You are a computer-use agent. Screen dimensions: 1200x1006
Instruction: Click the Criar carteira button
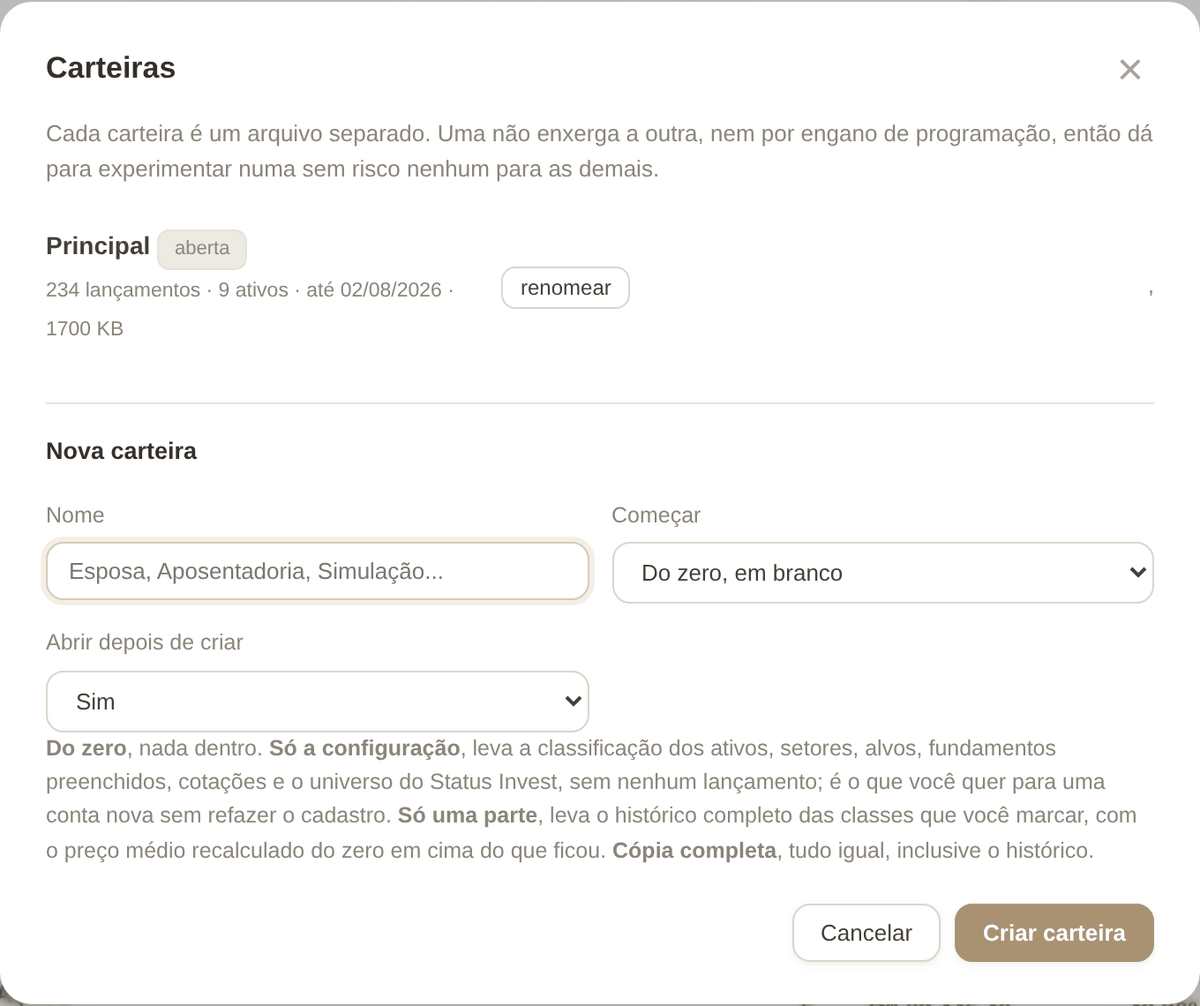click(1054, 933)
